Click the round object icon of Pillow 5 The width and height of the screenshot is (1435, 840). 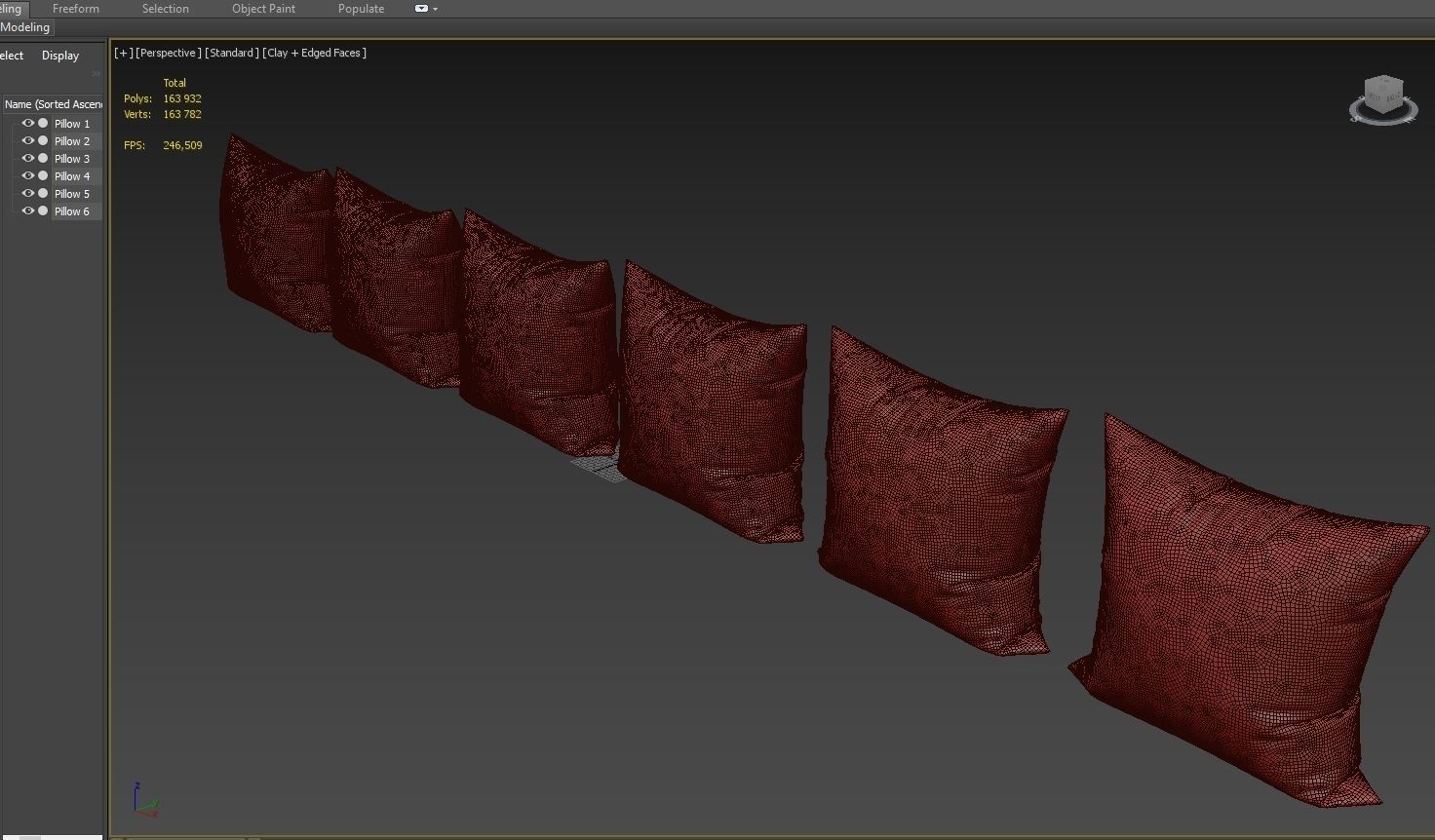click(x=43, y=194)
